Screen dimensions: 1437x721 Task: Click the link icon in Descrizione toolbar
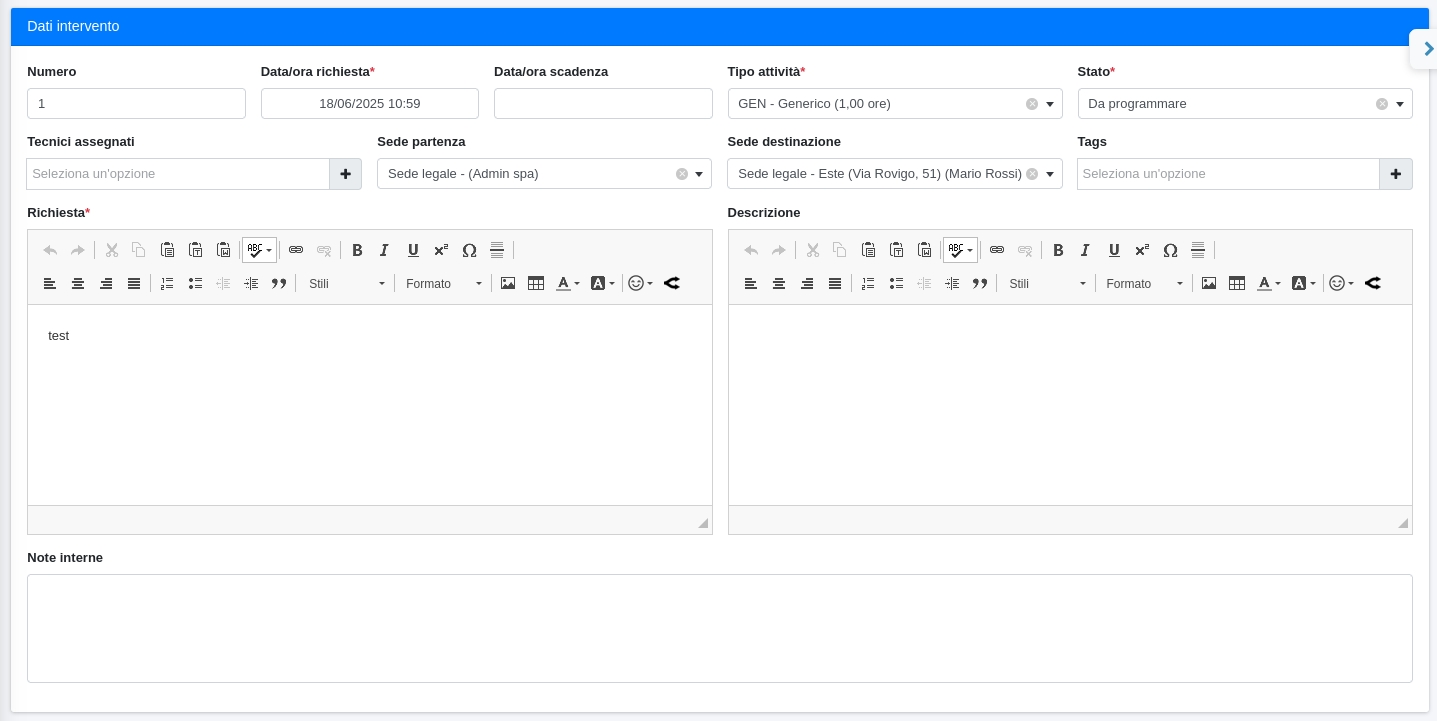tap(997, 250)
